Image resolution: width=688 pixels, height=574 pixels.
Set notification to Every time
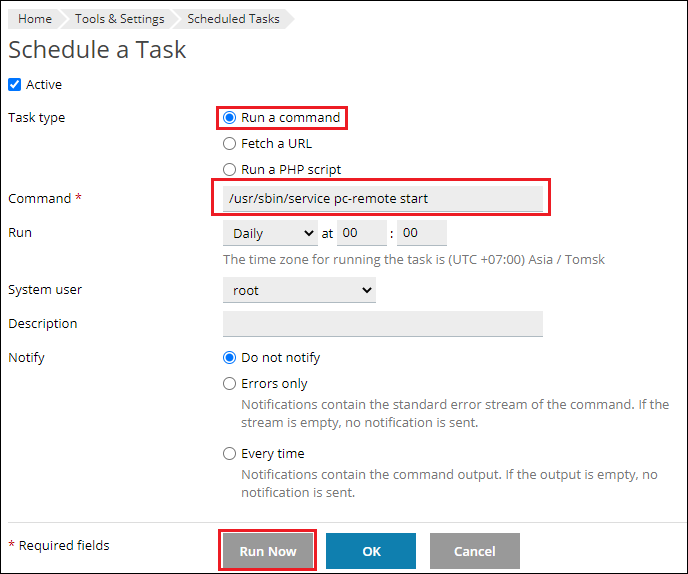point(230,454)
